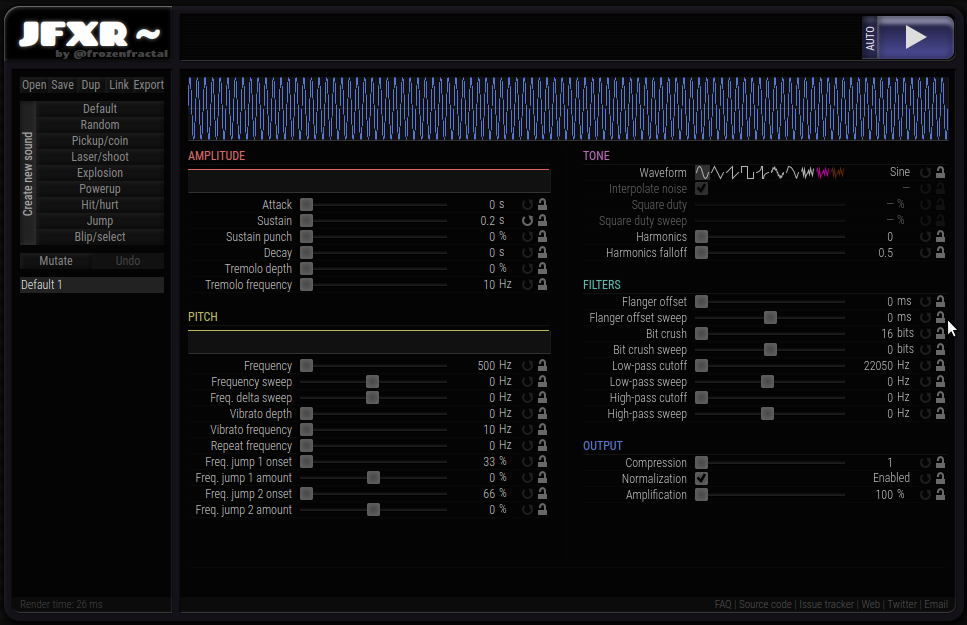Viewport: 967px width, 625px height.
Task: Choose the Triangle waveform icon
Action: point(717,172)
